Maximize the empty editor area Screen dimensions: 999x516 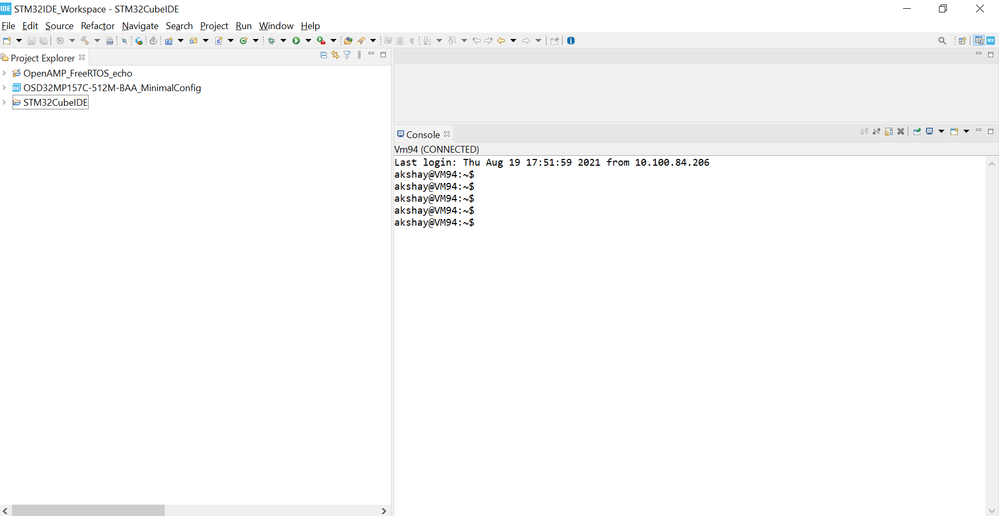[x=991, y=55]
